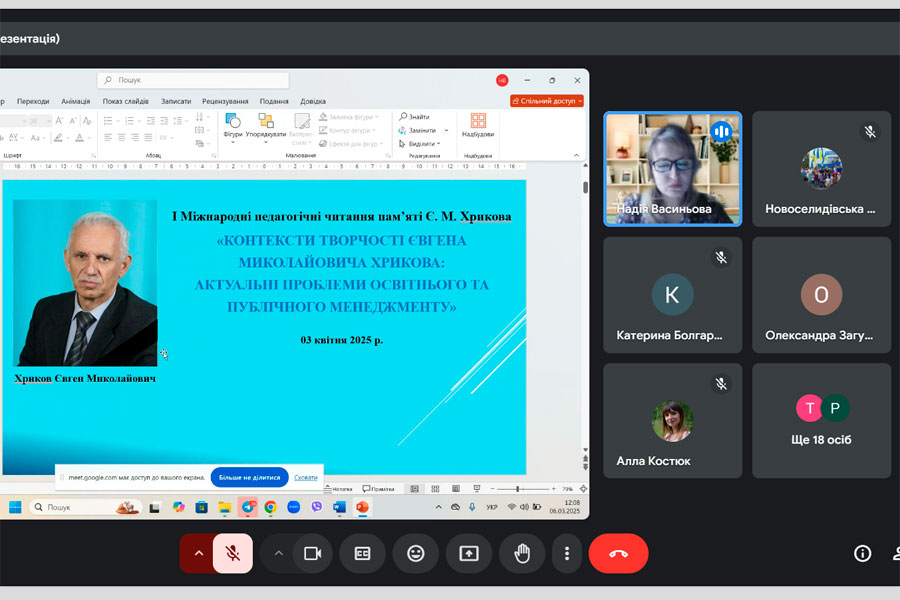900x600 pixels.
Task: Open Microsoft Store from the taskbar
Action: click(x=201, y=507)
